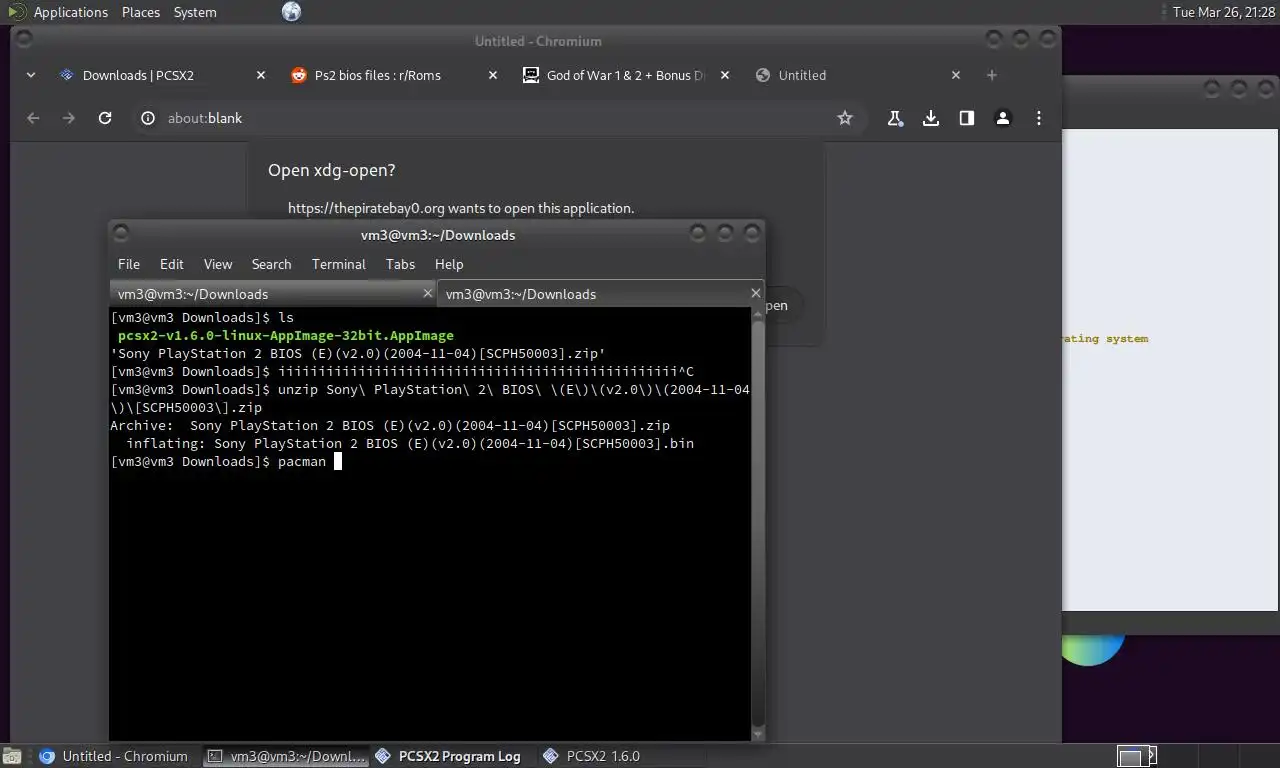This screenshot has width=1280, height=768.
Task: Click the pcsx2 AppImage filename in terminal
Action: 286,335
